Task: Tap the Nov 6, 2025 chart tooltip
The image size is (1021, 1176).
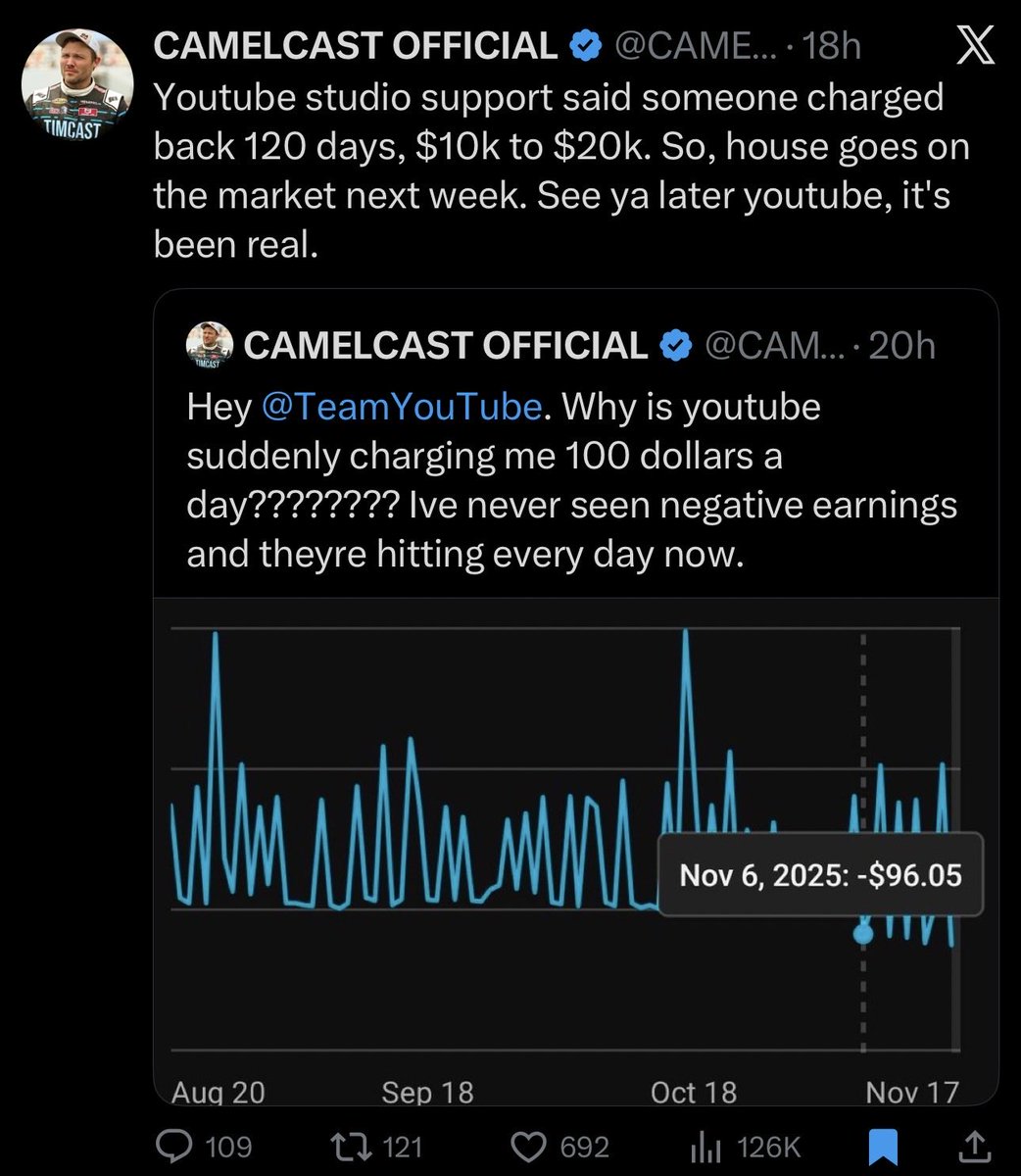Action: click(x=820, y=874)
